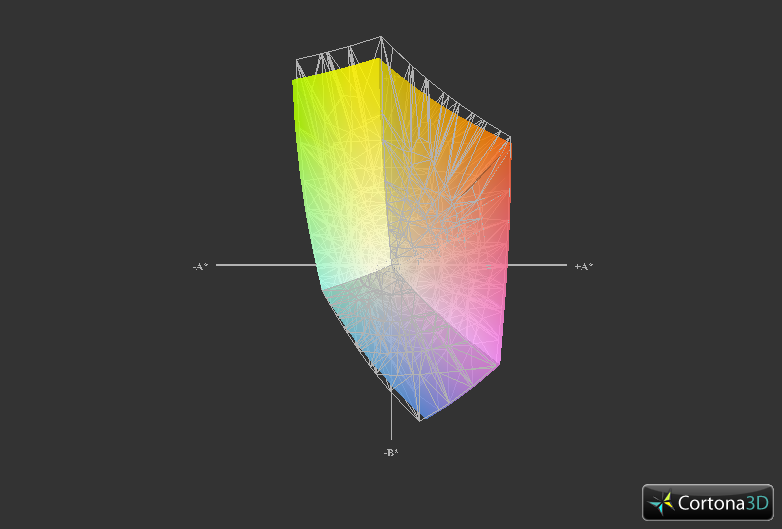Click the +A* axis label
The height and width of the screenshot is (529, 782).
point(584,267)
